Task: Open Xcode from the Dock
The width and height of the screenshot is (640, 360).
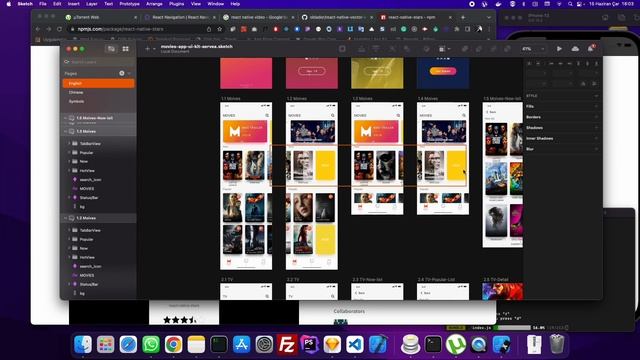Action: (x=378, y=344)
